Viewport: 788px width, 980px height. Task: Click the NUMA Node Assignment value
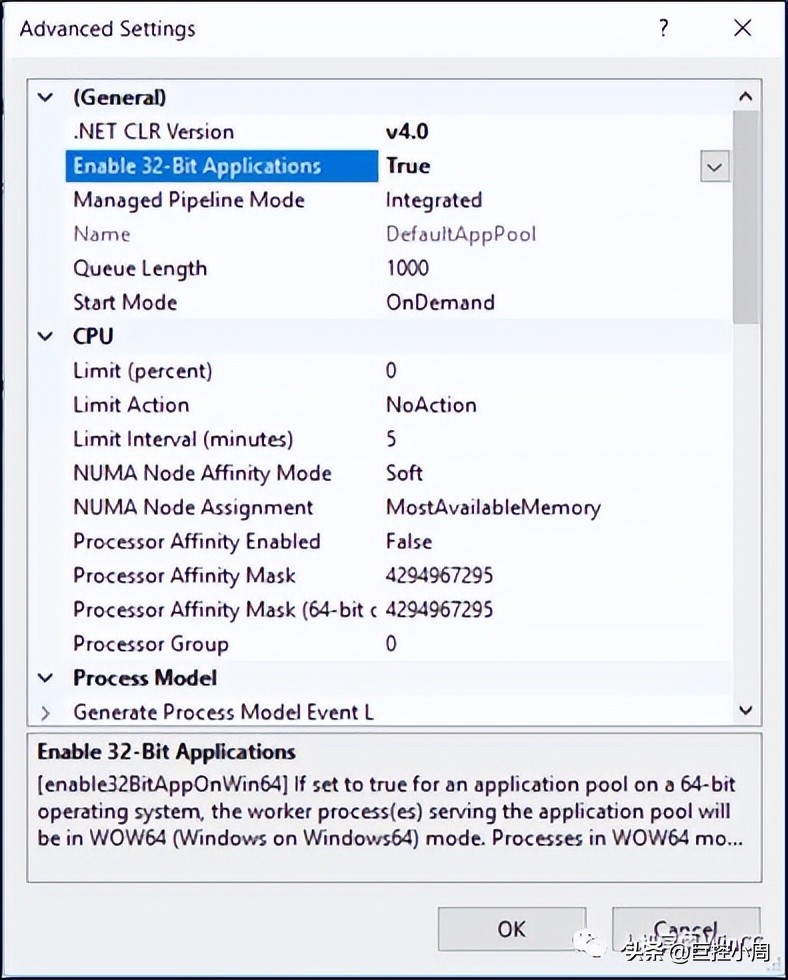pyautogui.click(x=493, y=508)
